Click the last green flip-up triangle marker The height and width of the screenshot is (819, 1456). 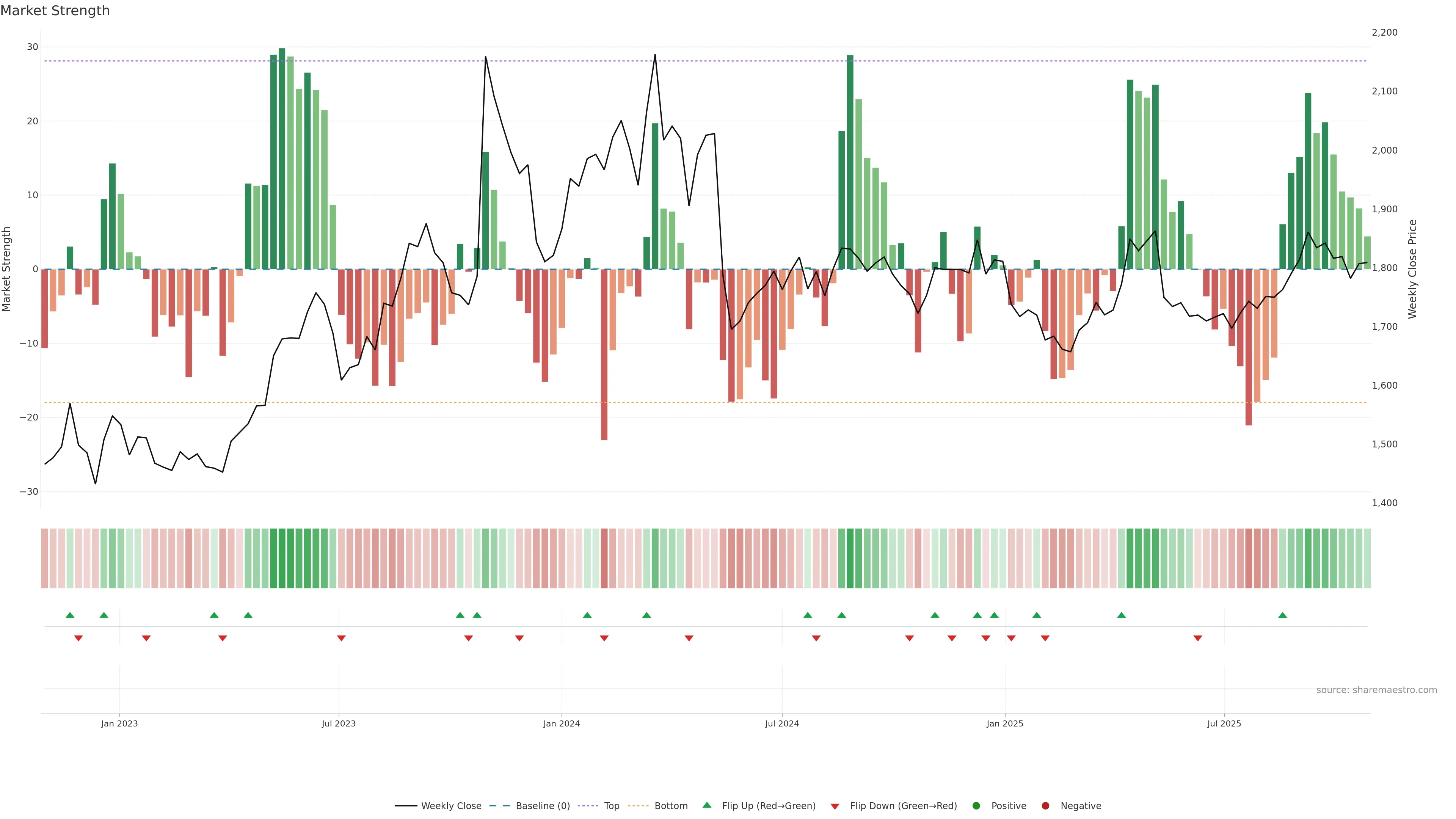[1282, 615]
